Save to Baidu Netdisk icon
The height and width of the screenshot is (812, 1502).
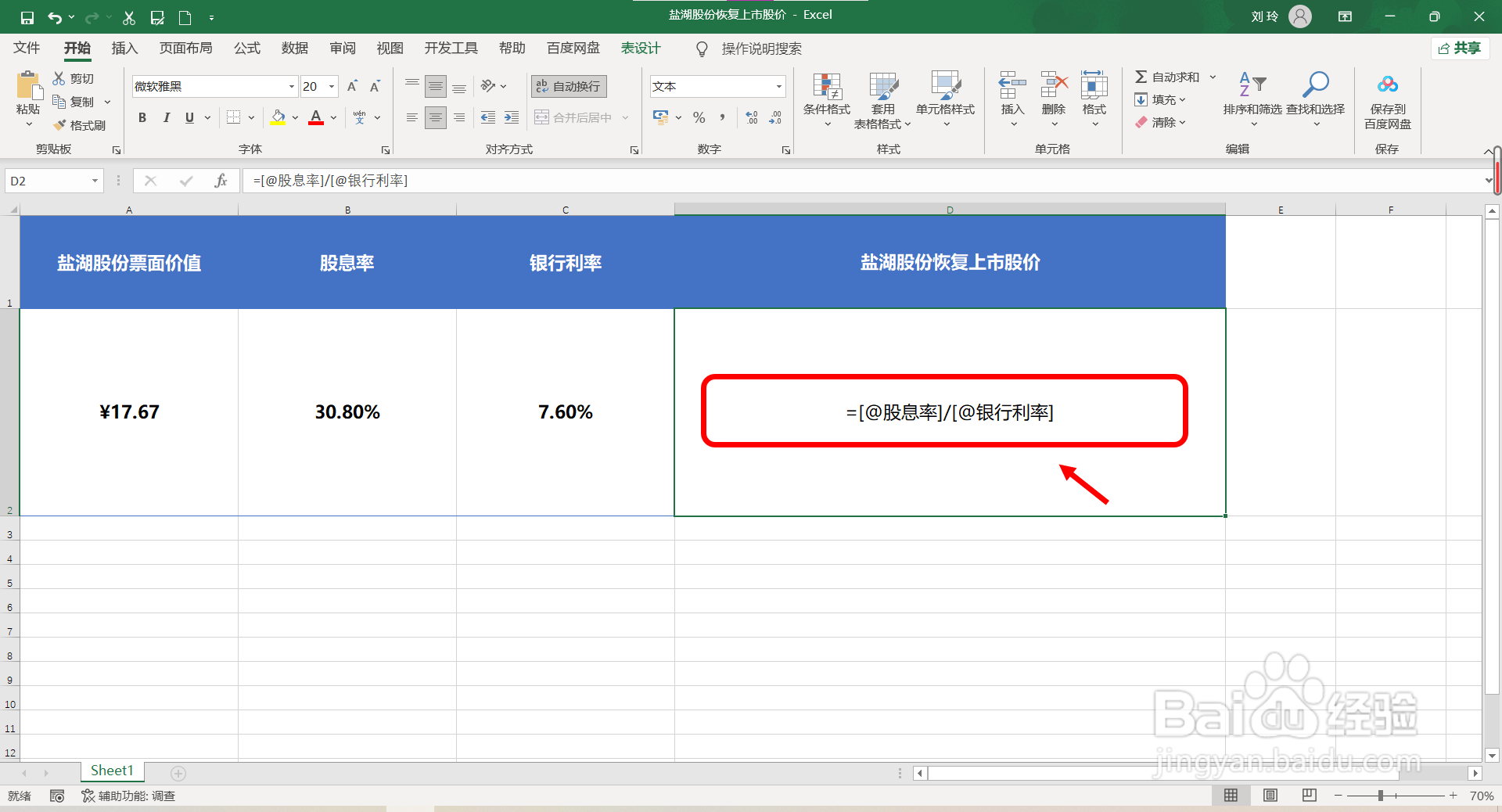pos(1388,99)
